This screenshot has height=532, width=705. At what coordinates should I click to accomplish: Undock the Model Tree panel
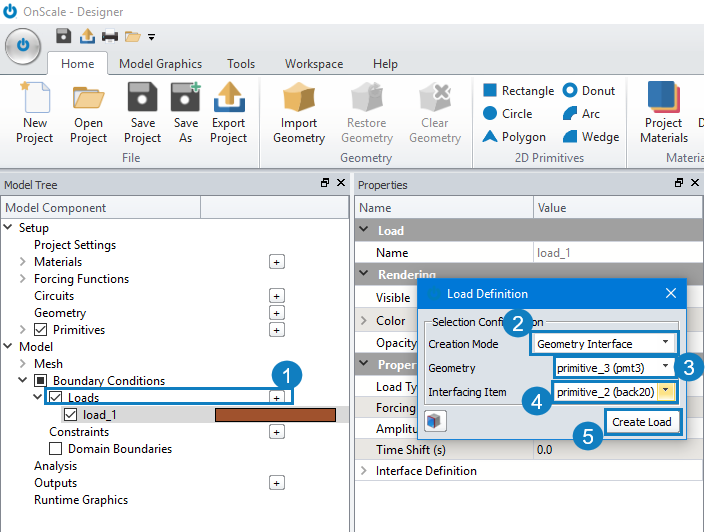325,183
